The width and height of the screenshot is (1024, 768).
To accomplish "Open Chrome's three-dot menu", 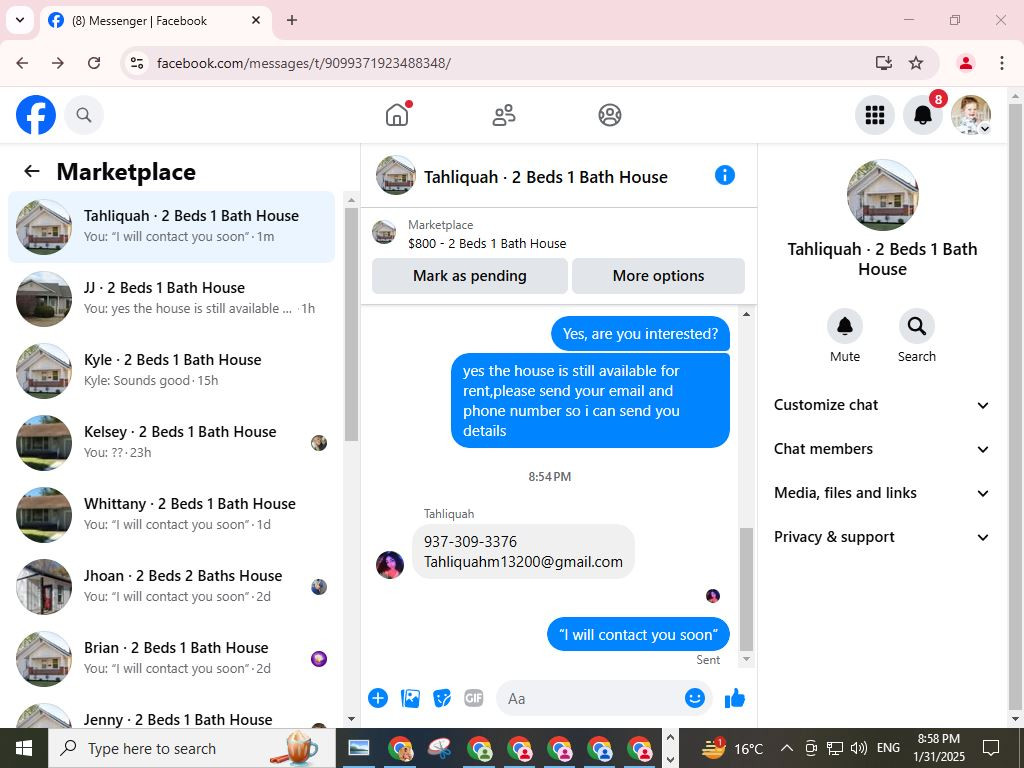I will [1001, 63].
